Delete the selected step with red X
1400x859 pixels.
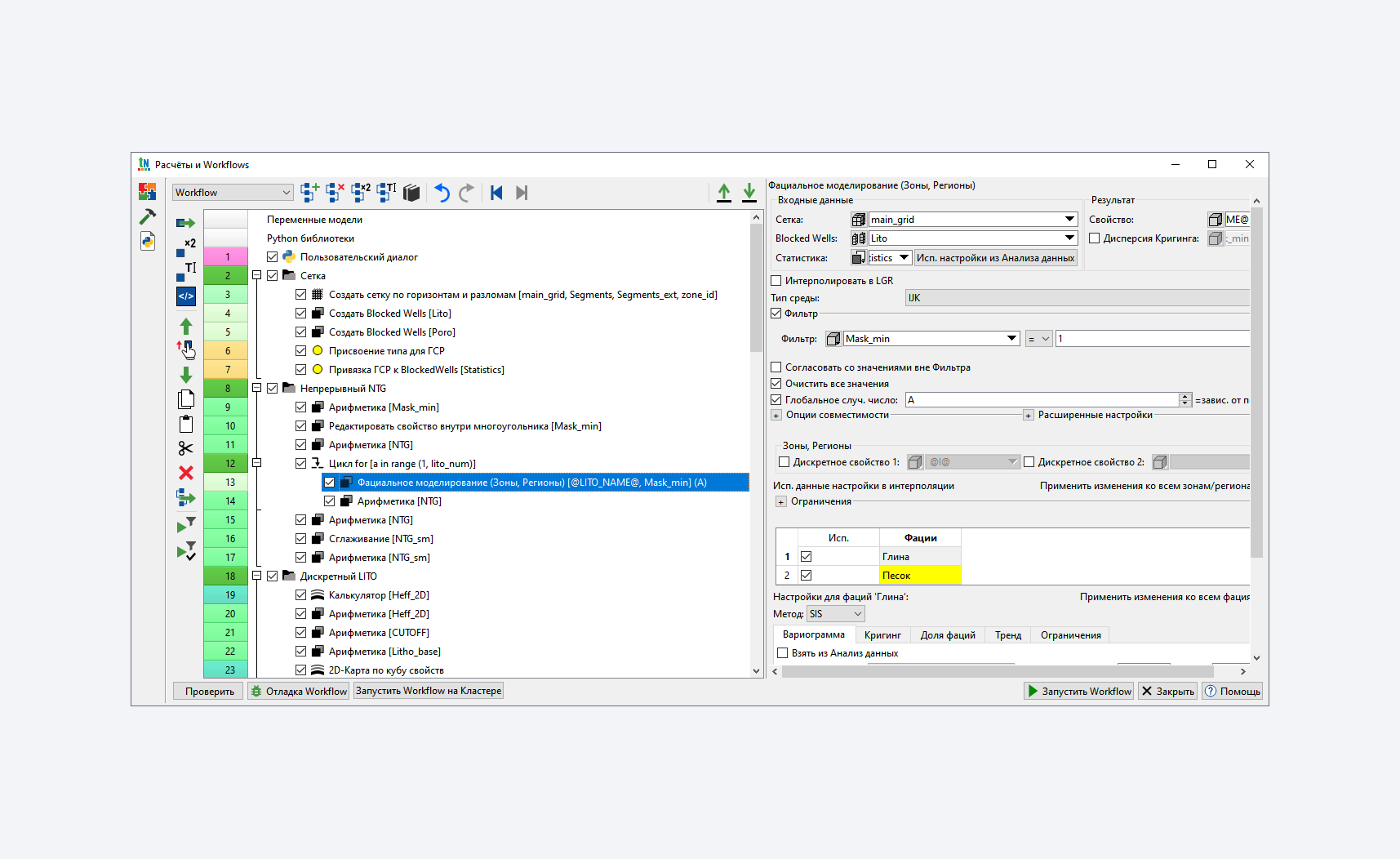click(x=186, y=473)
